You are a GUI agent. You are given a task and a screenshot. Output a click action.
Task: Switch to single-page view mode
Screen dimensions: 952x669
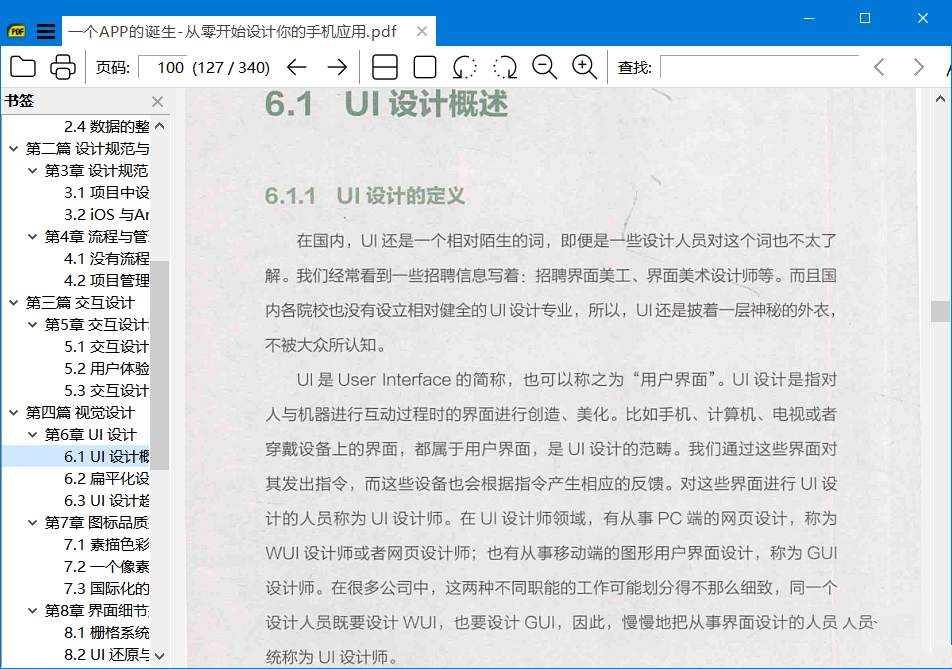(427, 67)
